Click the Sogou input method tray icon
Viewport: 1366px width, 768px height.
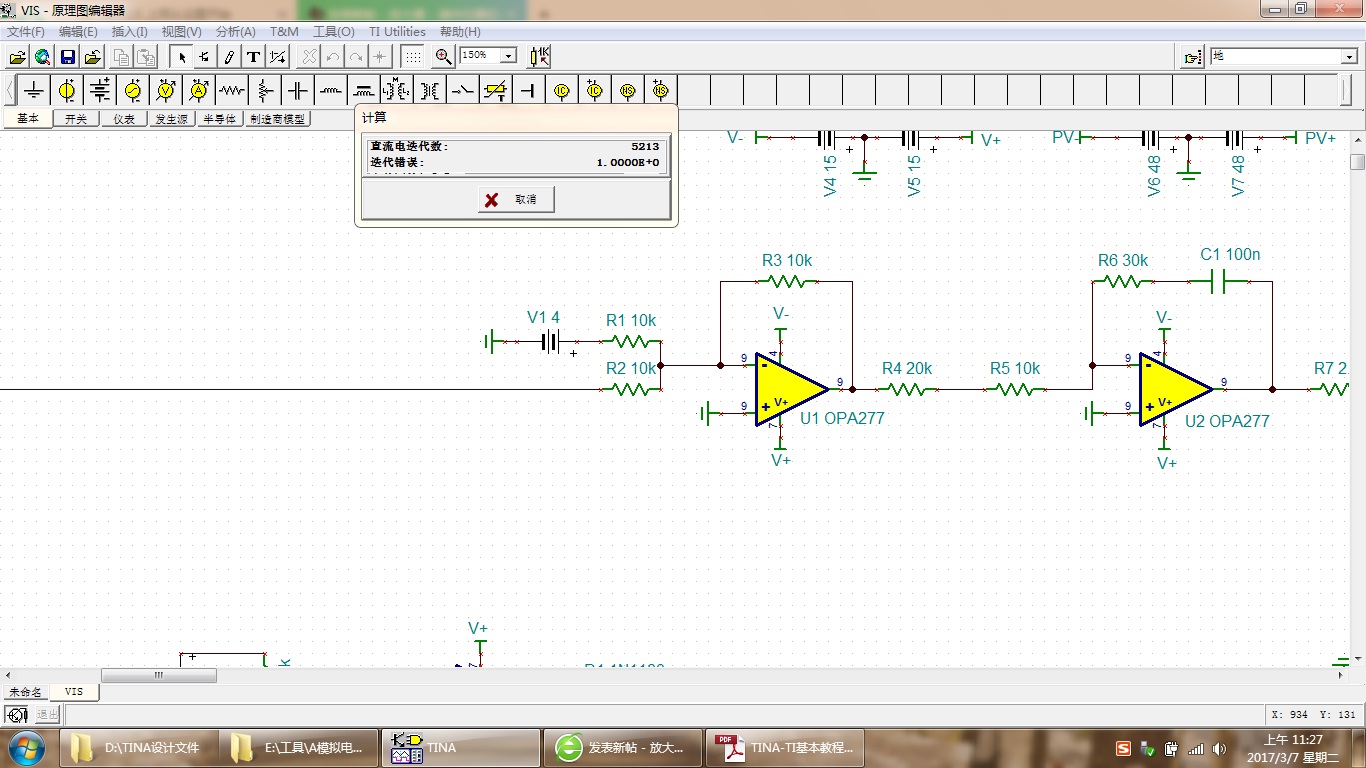1124,748
